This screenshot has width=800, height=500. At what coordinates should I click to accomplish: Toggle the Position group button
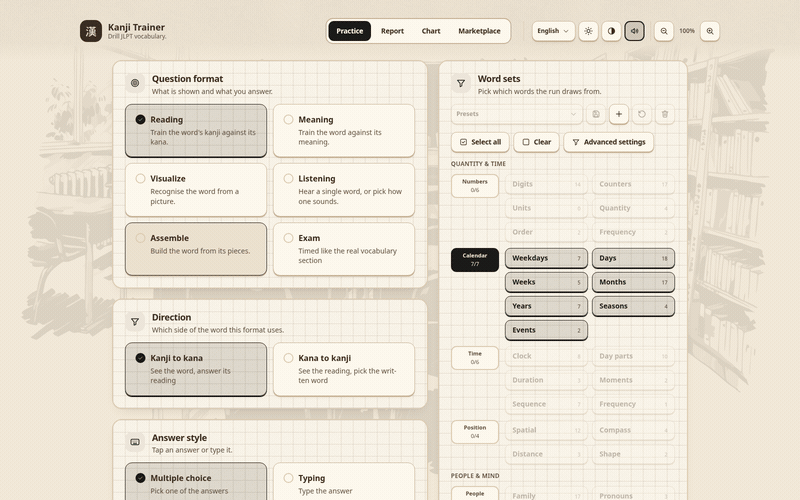(475, 432)
